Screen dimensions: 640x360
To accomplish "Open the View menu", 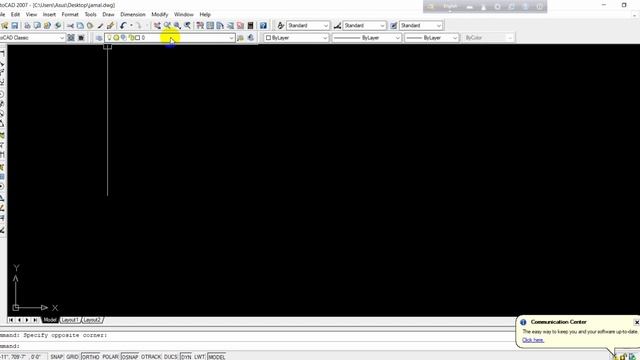I will pyautogui.click(x=31, y=14).
